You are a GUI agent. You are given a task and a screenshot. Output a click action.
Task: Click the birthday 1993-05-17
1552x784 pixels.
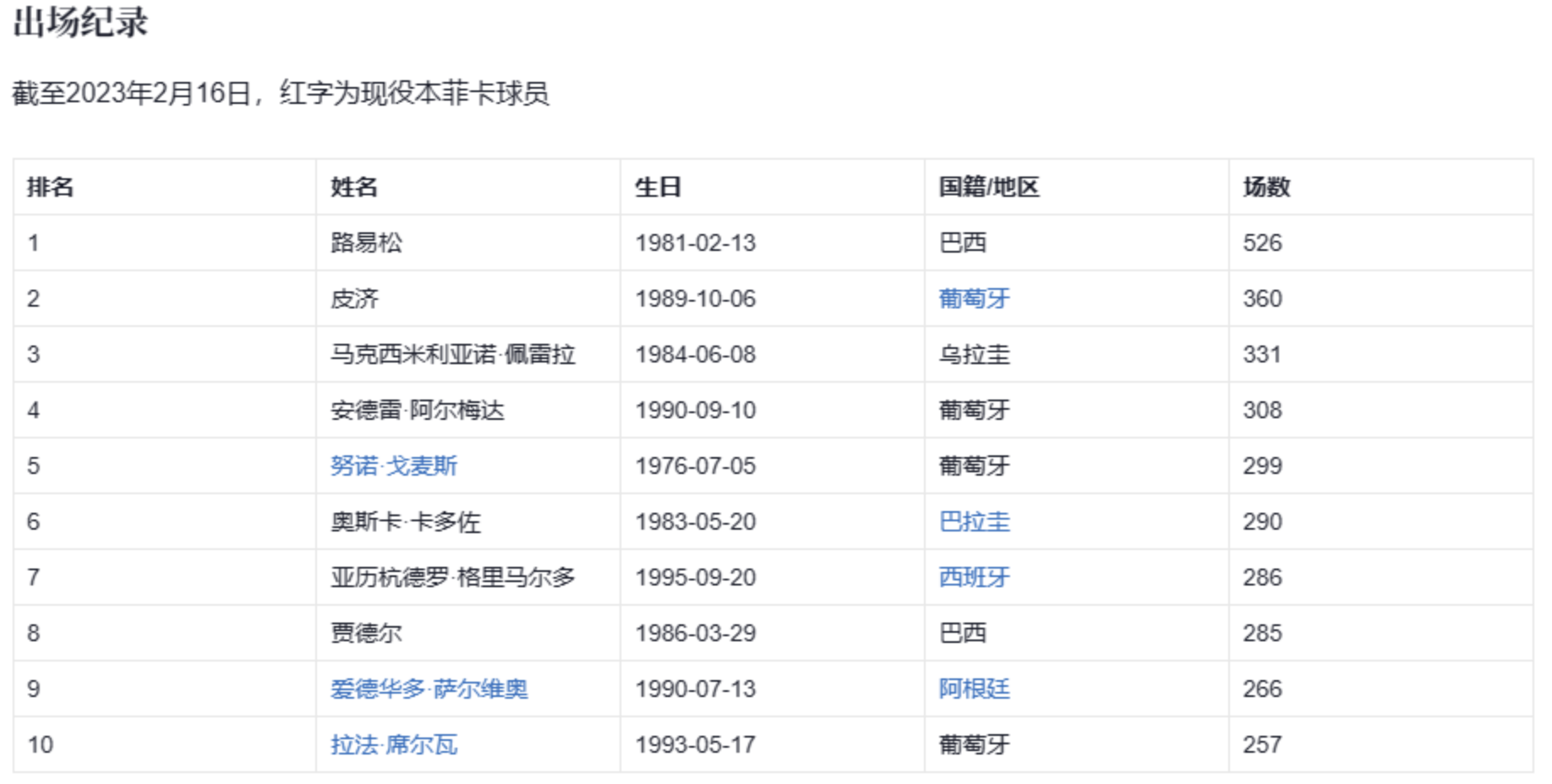click(696, 744)
